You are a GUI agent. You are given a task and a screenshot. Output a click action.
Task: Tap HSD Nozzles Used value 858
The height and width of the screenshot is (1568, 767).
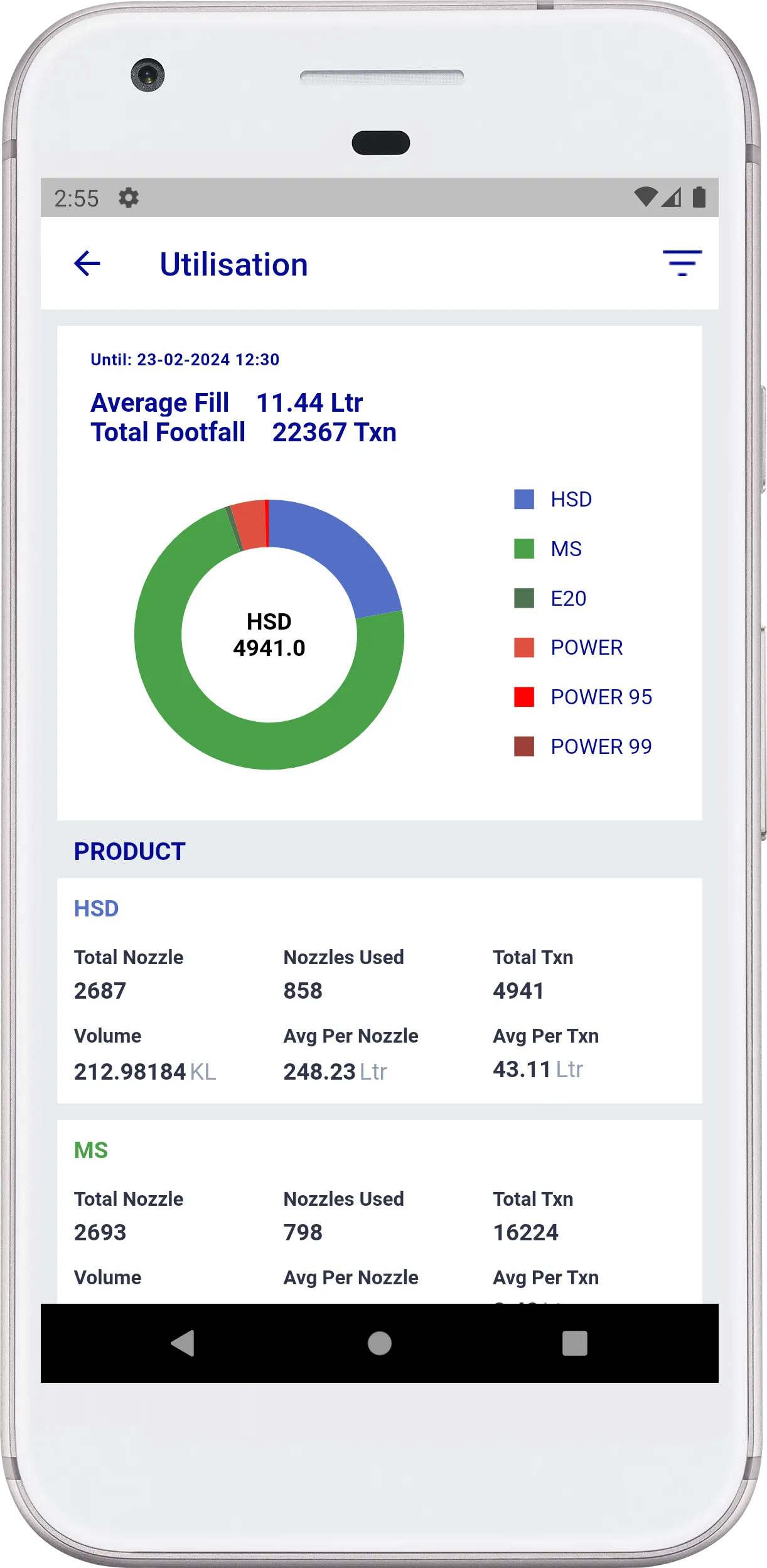point(303,991)
